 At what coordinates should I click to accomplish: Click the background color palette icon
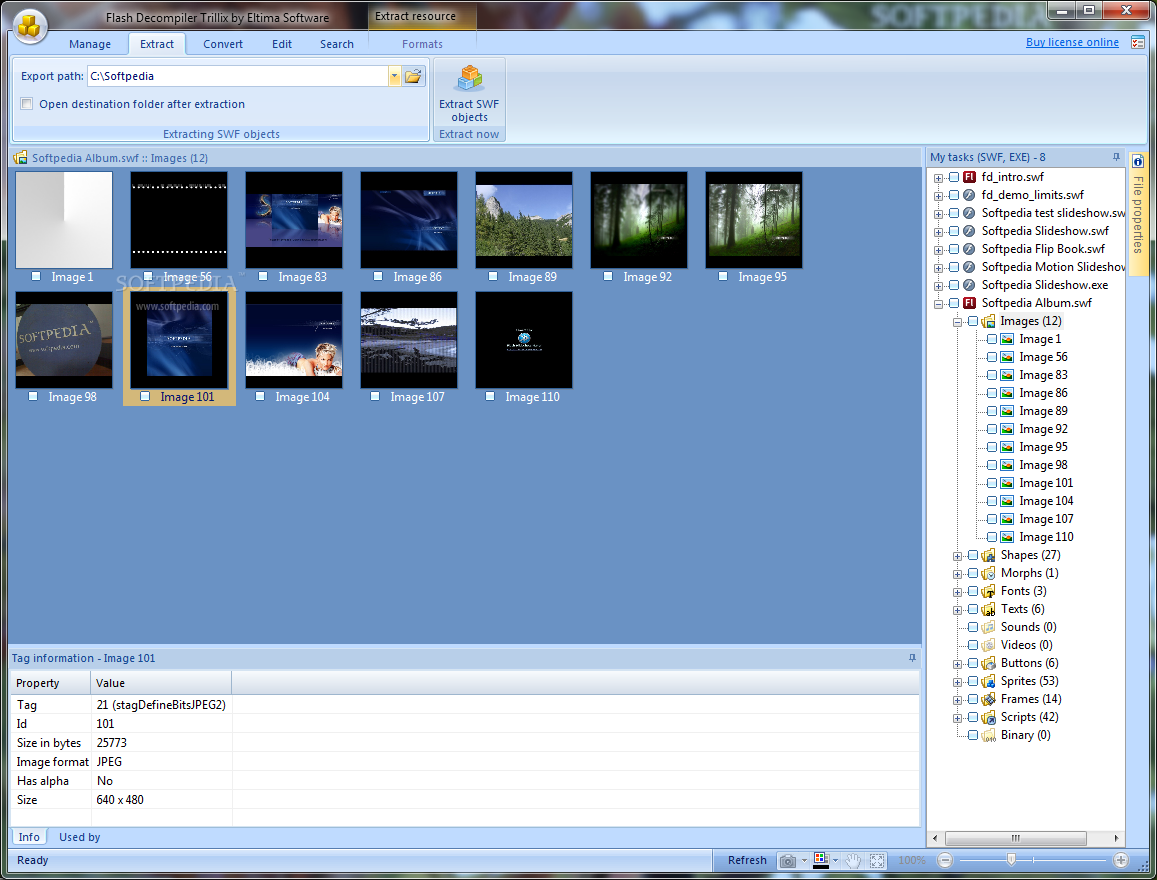point(820,860)
